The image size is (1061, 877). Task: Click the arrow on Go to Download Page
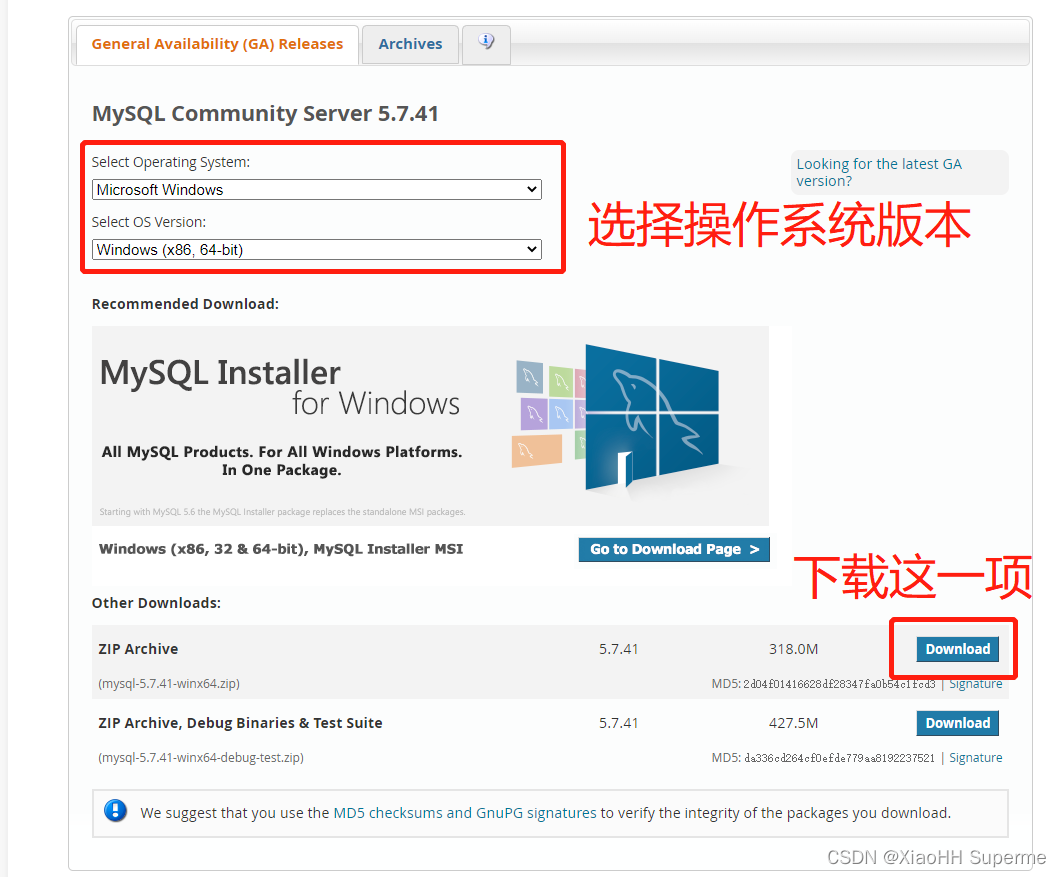[x=754, y=549]
